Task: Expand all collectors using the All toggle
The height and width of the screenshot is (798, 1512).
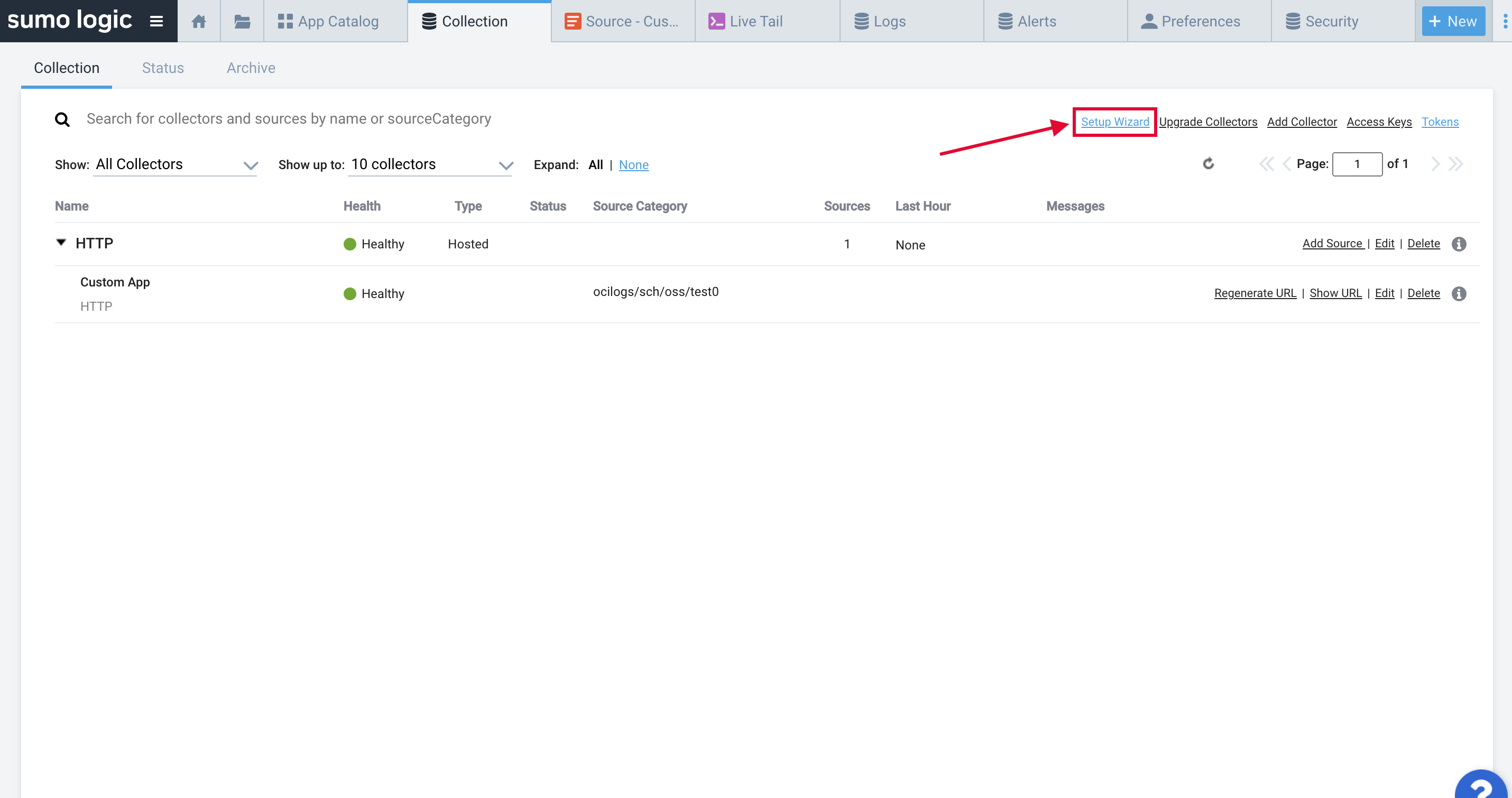Action: [x=595, y=165]
